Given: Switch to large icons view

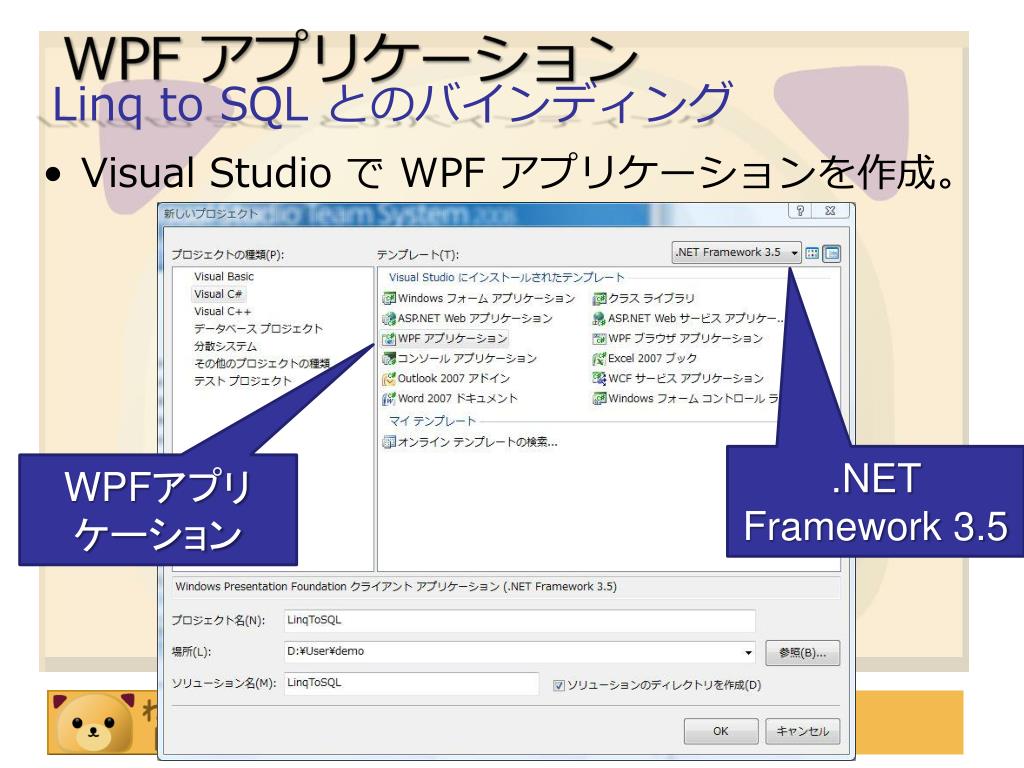Looking at the screenshot, I should 812,253.
